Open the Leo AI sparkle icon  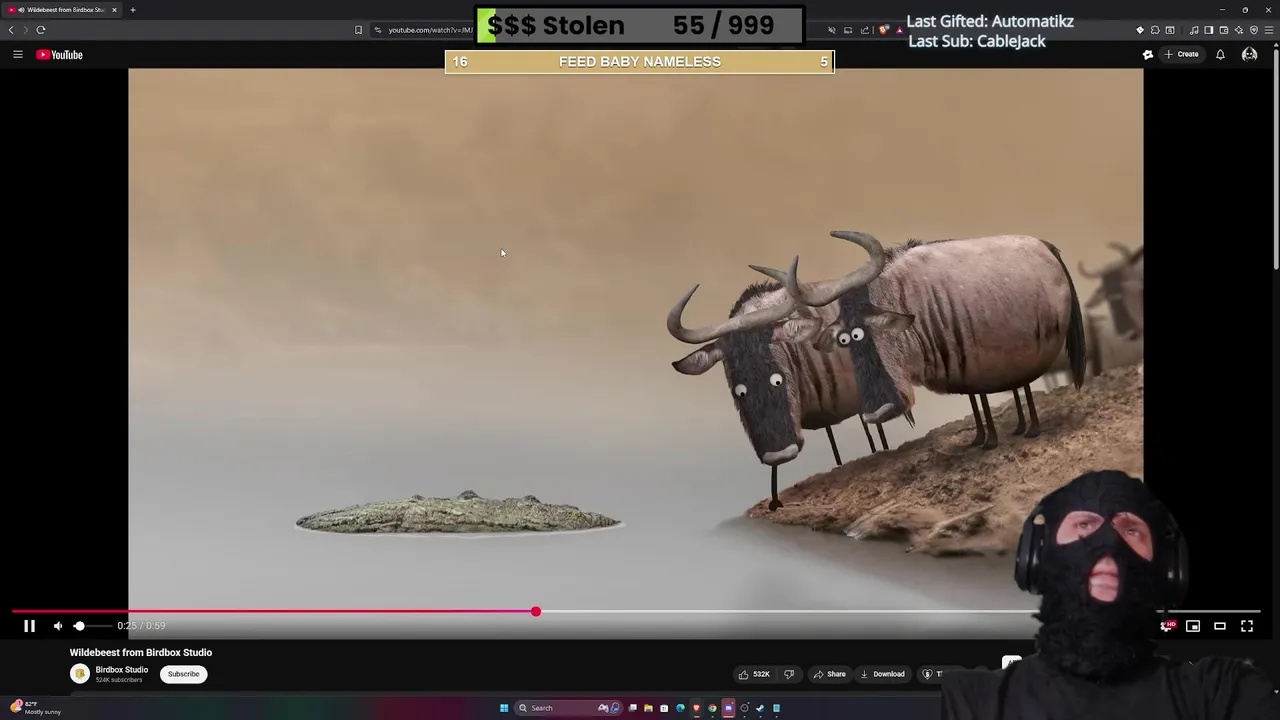pyautogui.click(x=1238, y=30)
